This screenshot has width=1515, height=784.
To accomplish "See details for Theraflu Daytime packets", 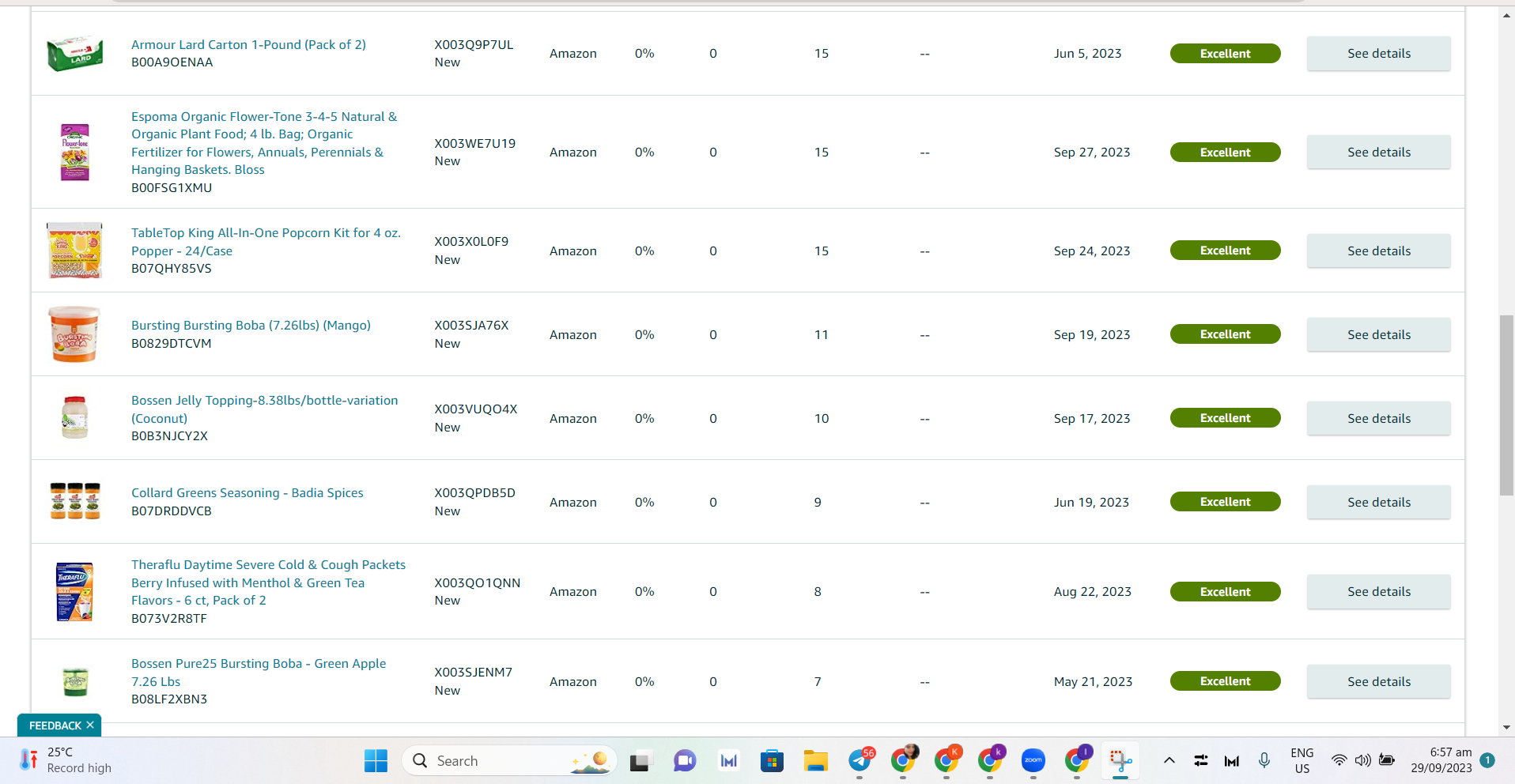I will point(1379,592).
